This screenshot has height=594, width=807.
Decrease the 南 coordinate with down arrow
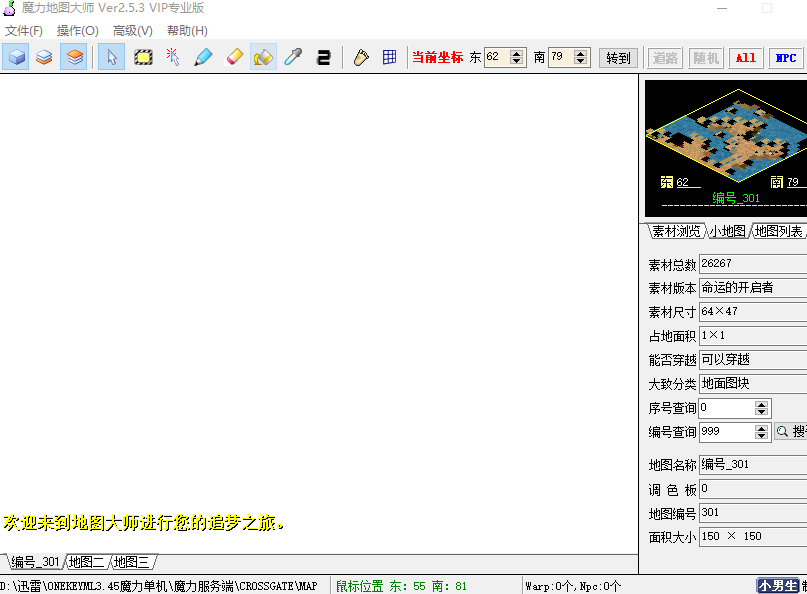tap(581, 62)
